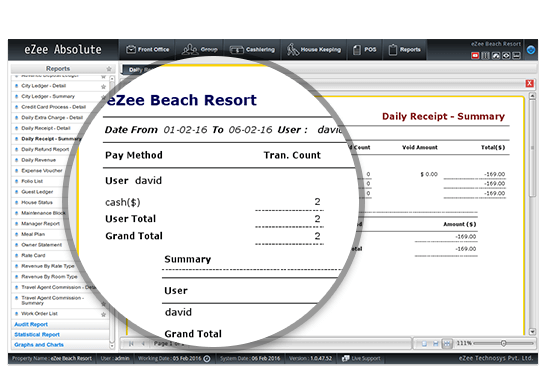The width and height of the screenshot is (545, 375).
Task: Expand the Statistical Report section
Action: point(37,334)
